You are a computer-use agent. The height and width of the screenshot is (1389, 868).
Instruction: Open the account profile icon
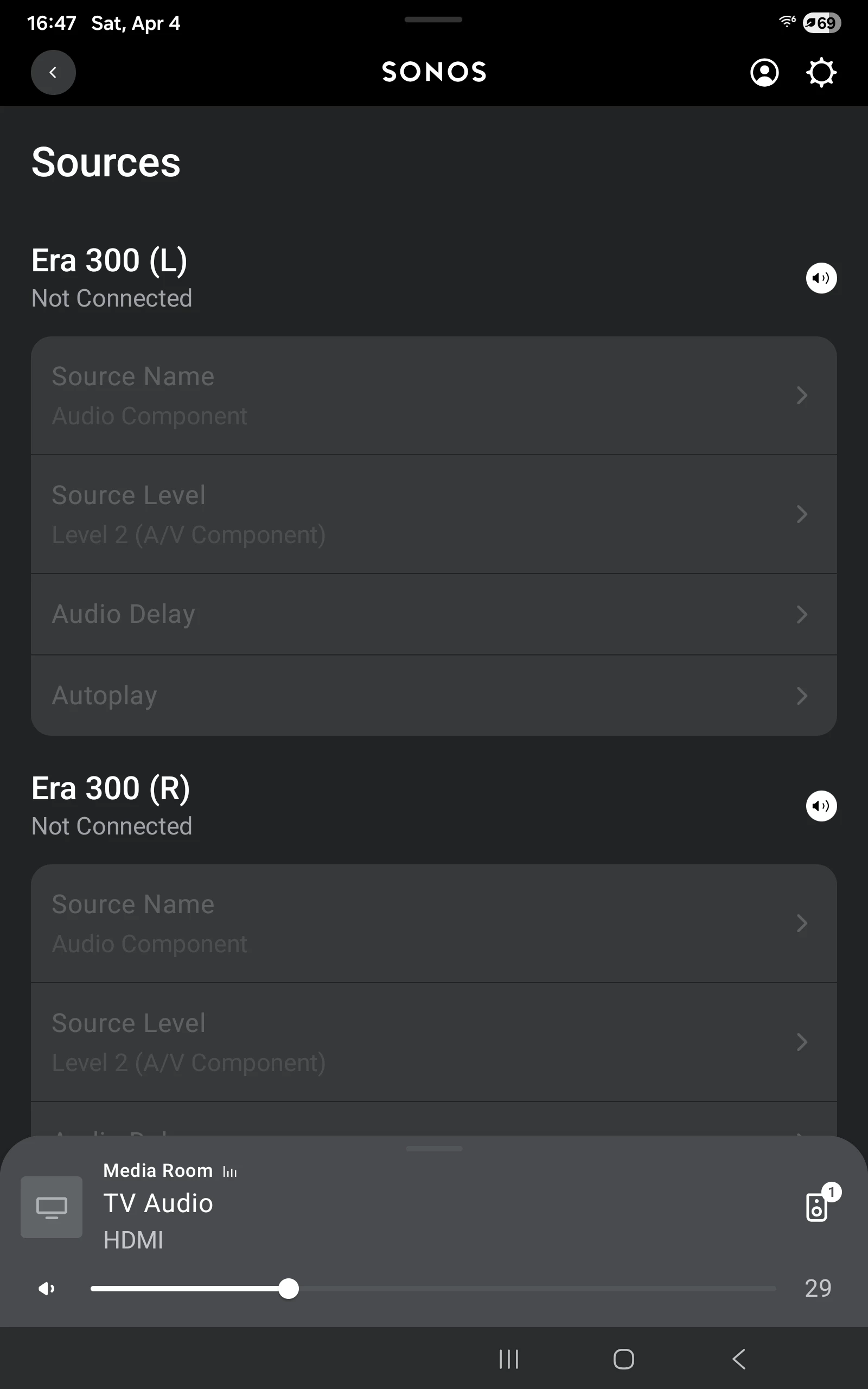764,72
